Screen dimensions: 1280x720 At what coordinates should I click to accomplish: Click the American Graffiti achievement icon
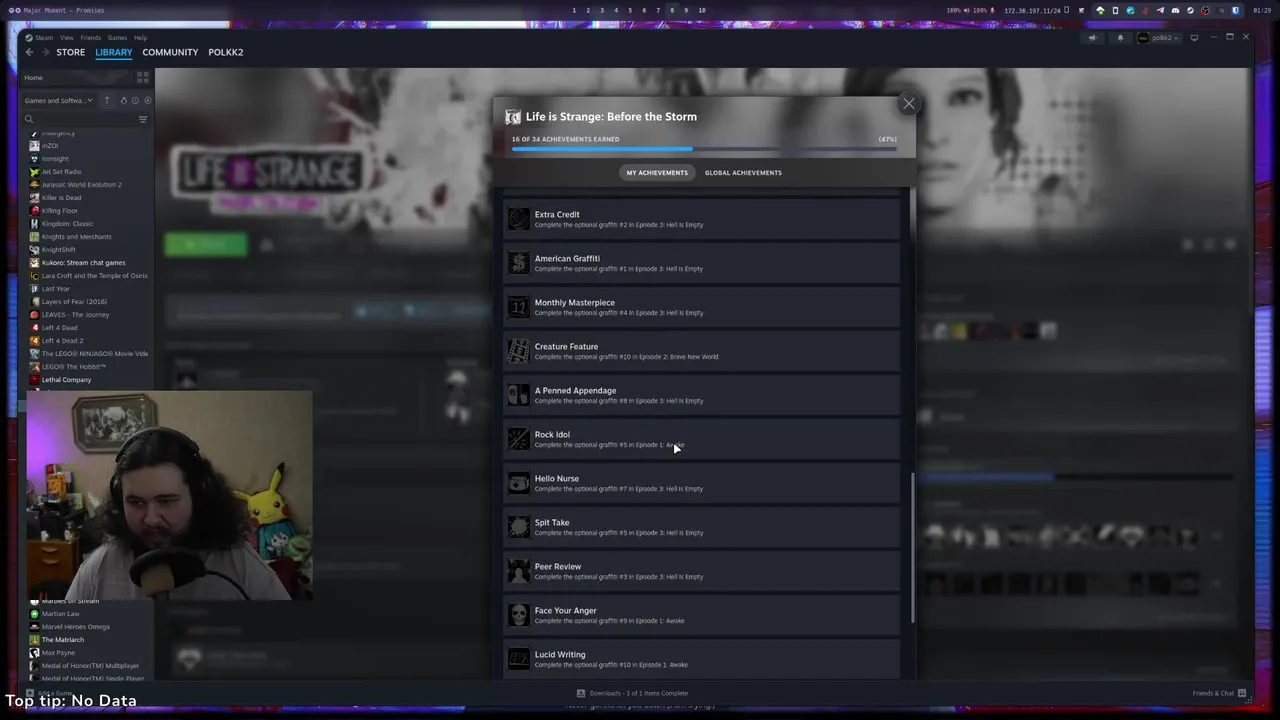518,263
